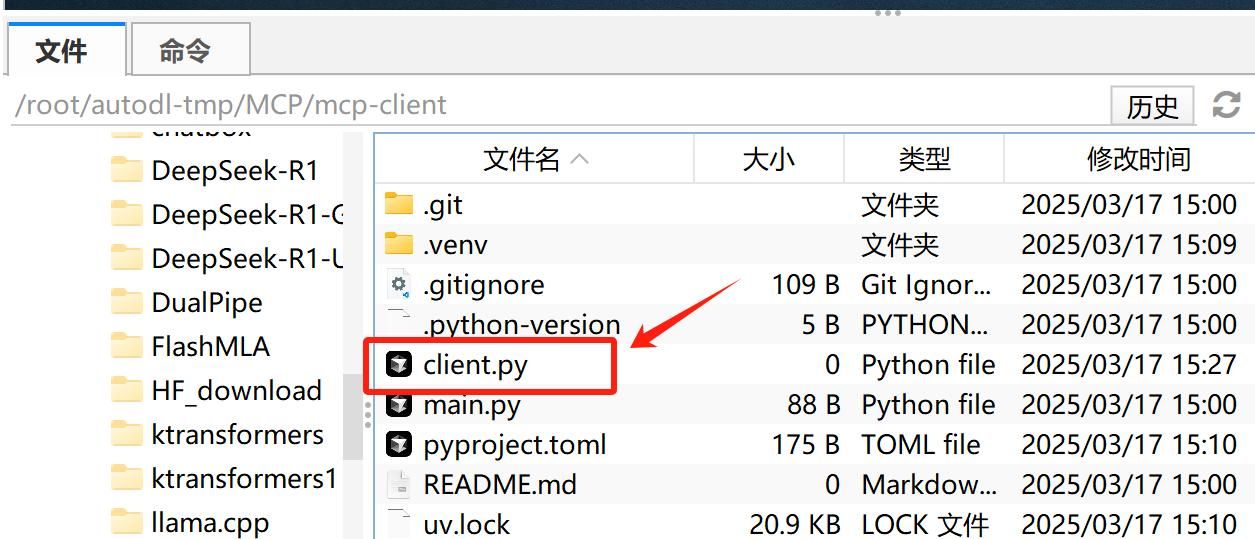
Task: Click the 175 B size cell
Action: point(805,444)
